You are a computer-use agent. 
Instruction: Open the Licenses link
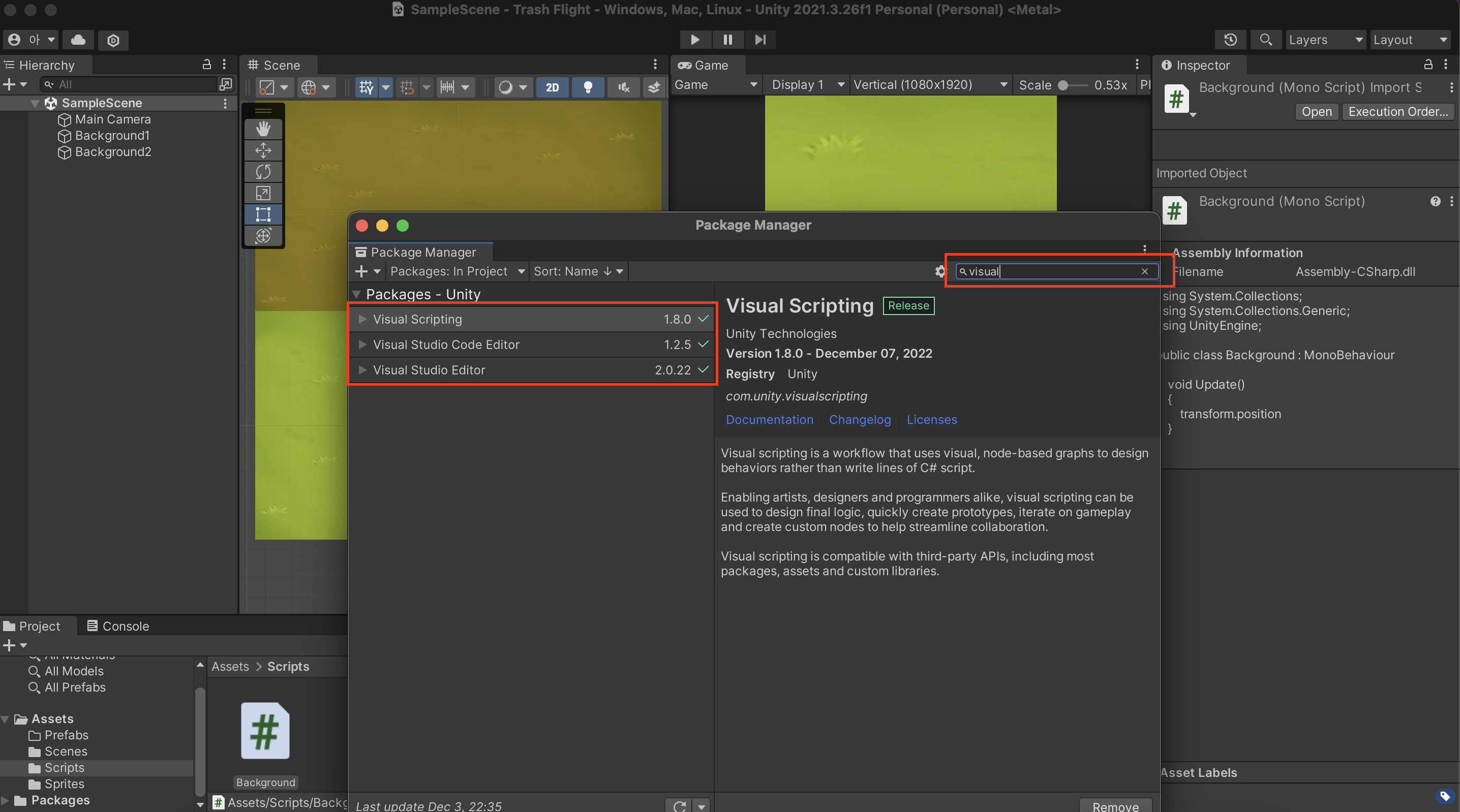point(931,420)
